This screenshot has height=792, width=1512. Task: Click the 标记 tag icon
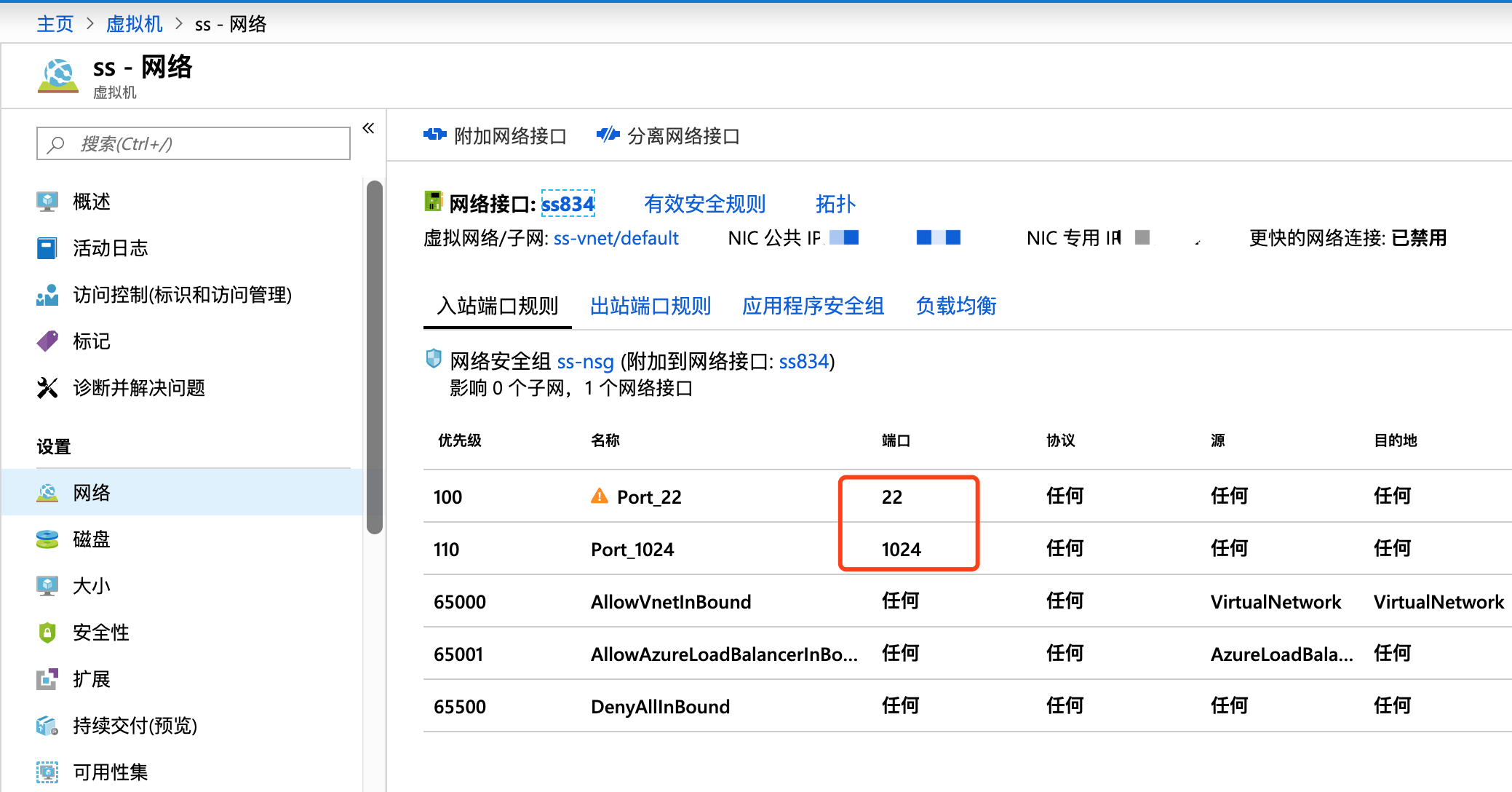pos(47,341)
